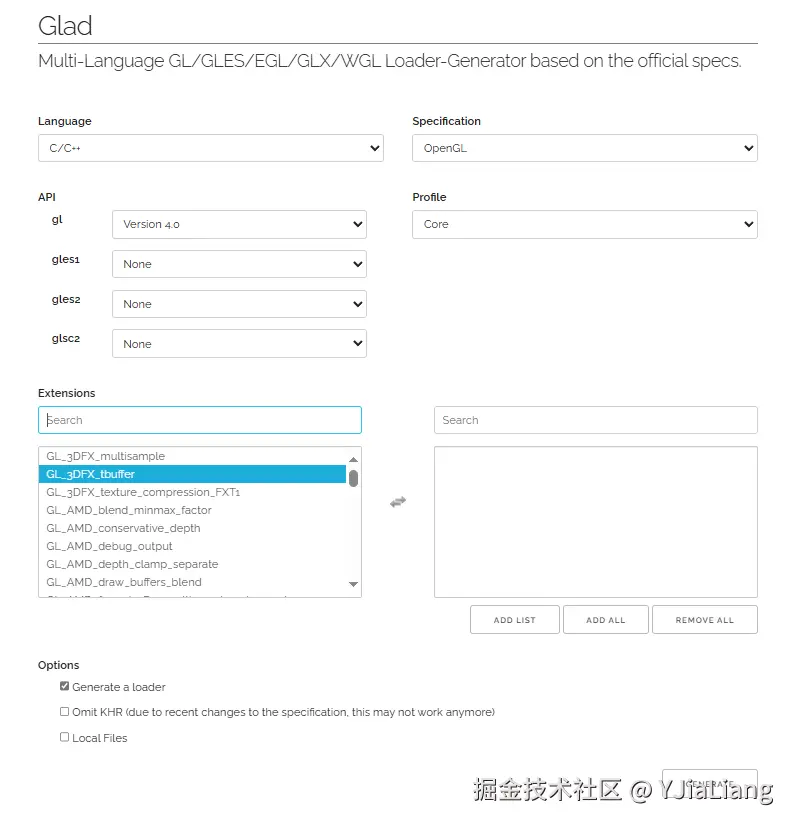The image size is (796, 829).
Task: Enable the Omit KHR checkbox
Action: coord(64,711)
